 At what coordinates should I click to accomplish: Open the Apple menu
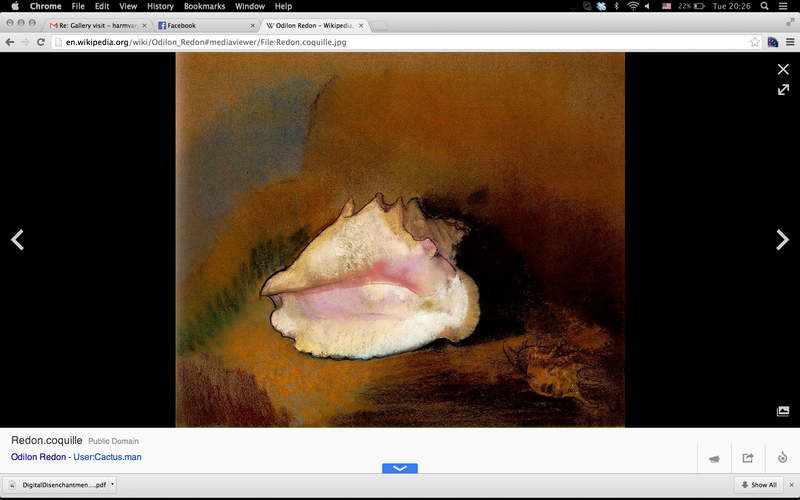15,6
